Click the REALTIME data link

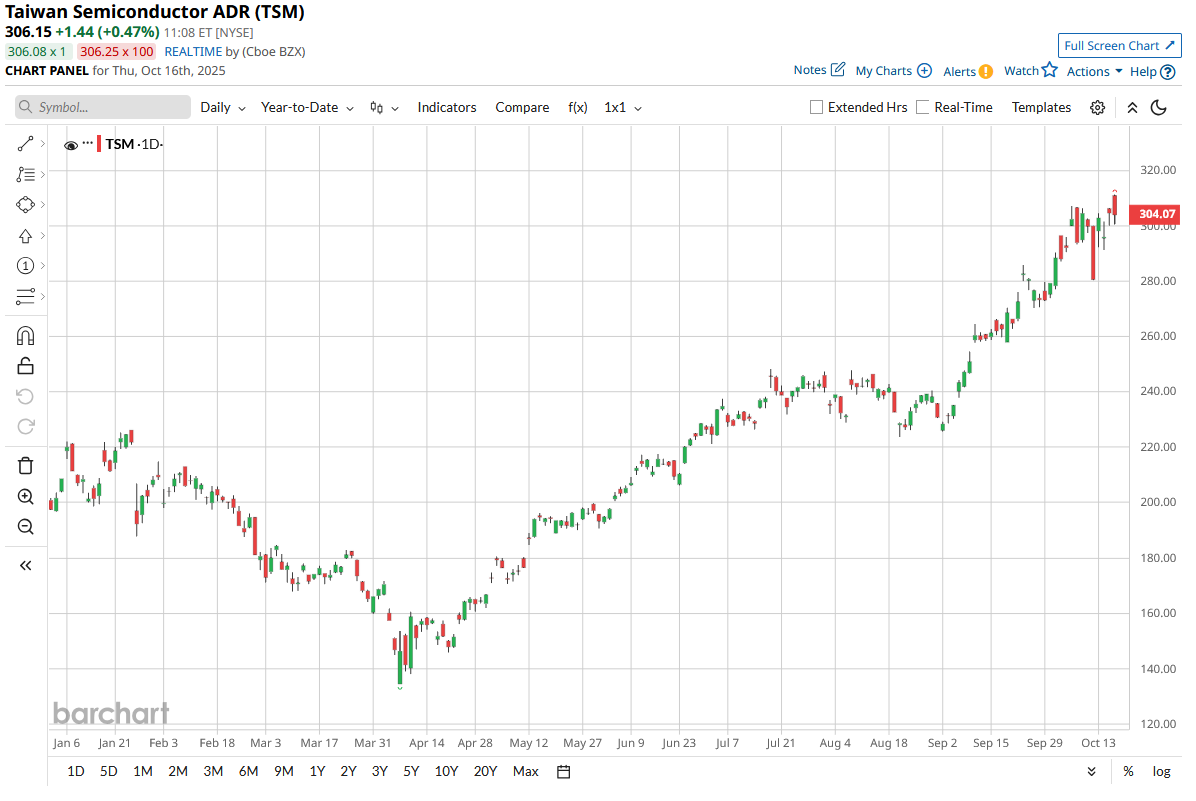pyautogui.click(x=193, y=52)
